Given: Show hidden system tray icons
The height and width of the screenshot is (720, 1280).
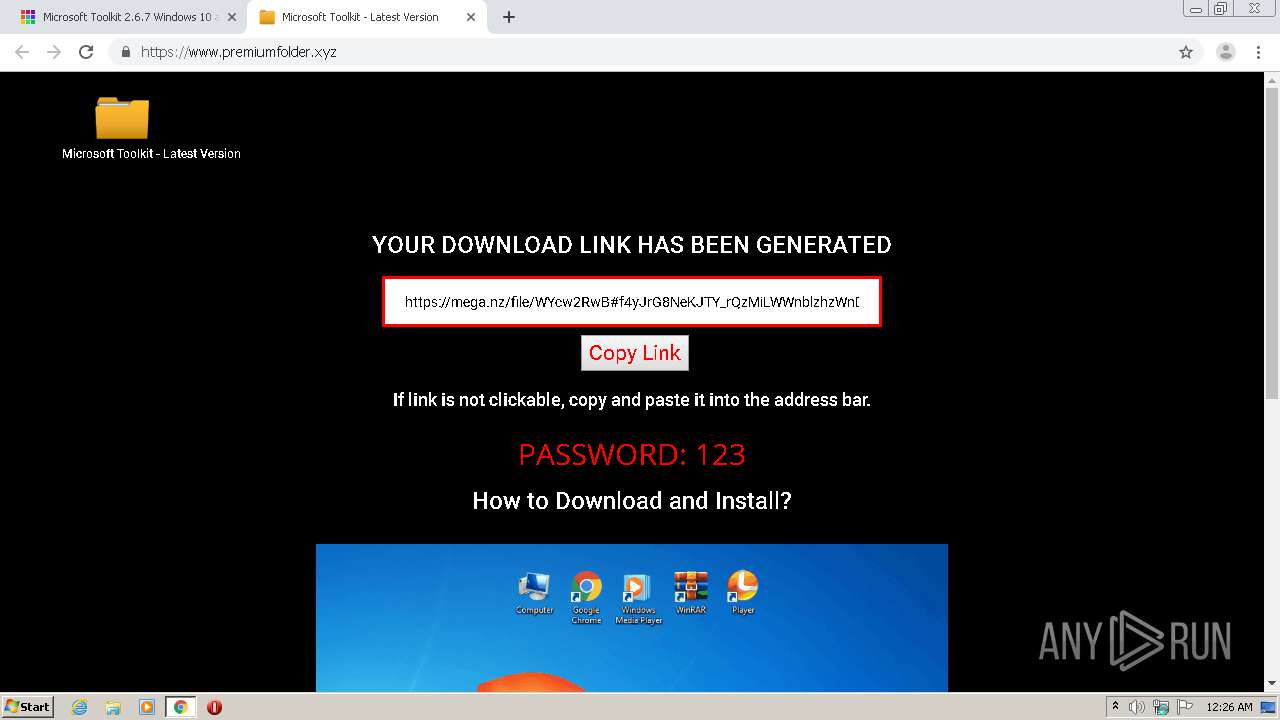Looking at the screenshot, I should click(x=1116, y=707).
